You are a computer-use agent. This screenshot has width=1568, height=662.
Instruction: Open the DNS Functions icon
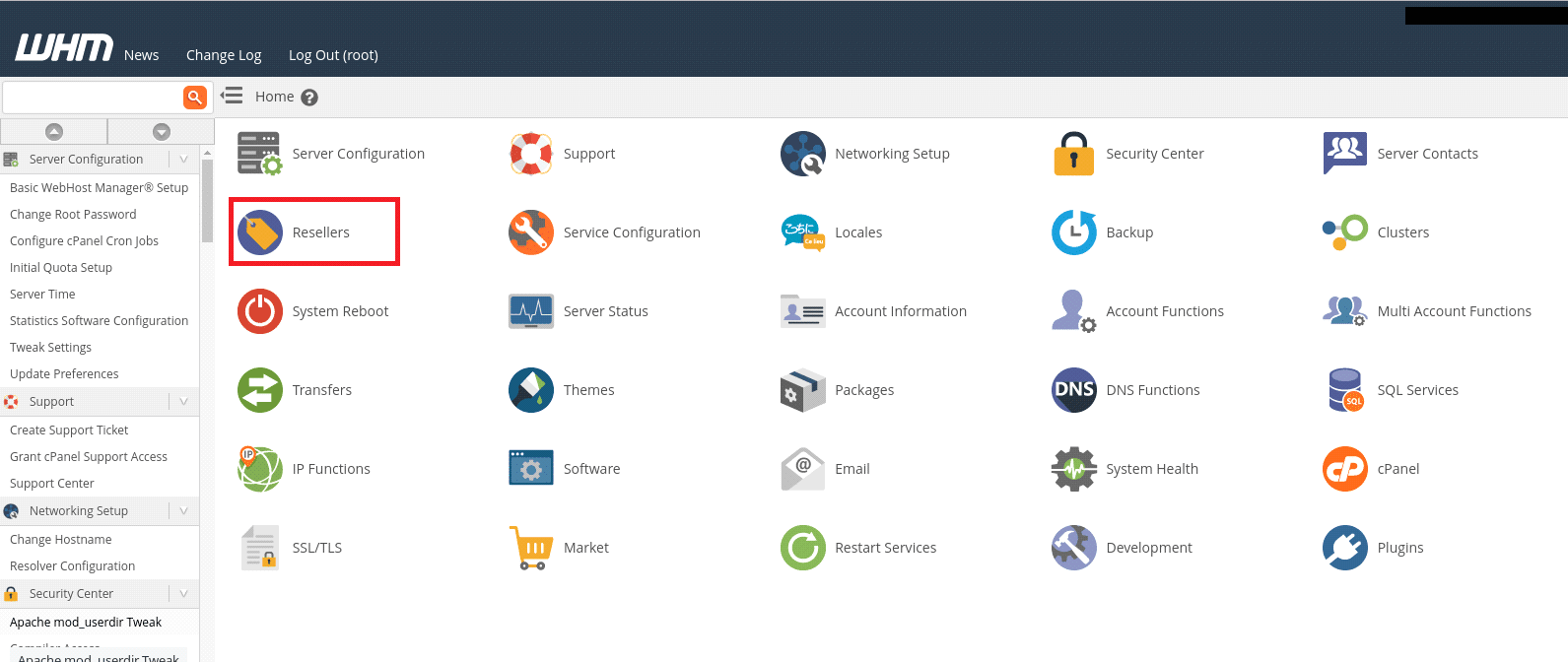1073,390
